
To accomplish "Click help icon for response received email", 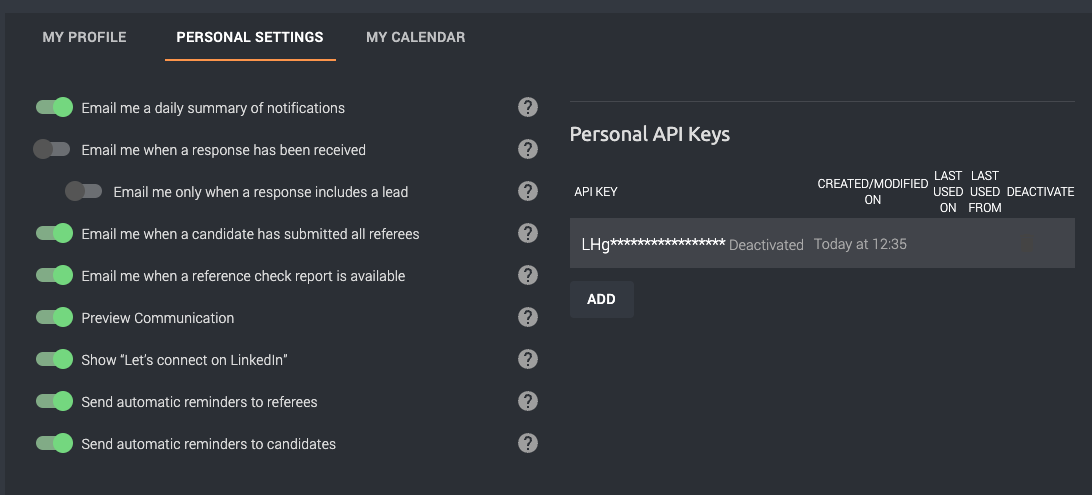I will click(x=528, y=149).
